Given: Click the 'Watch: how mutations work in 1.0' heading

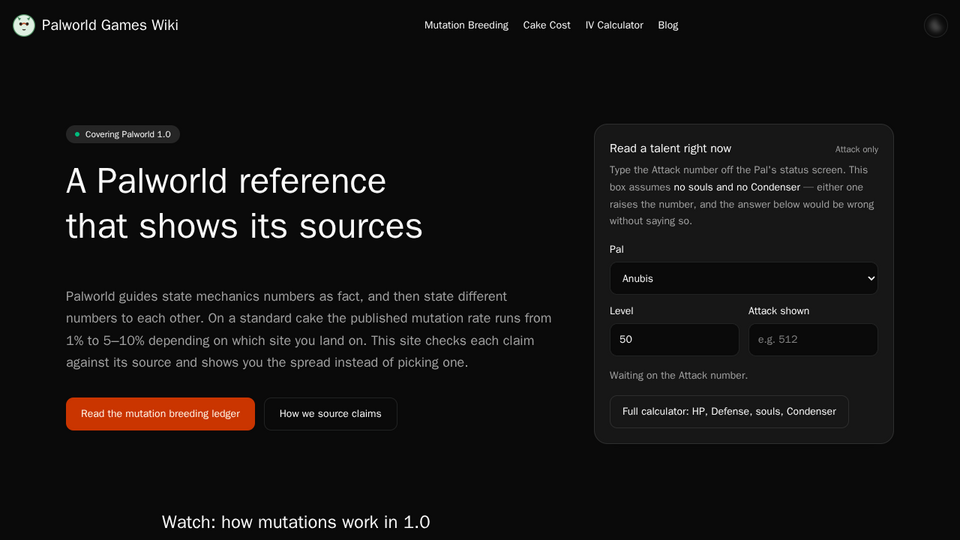Looking at the screenshot, I should 296,522.
